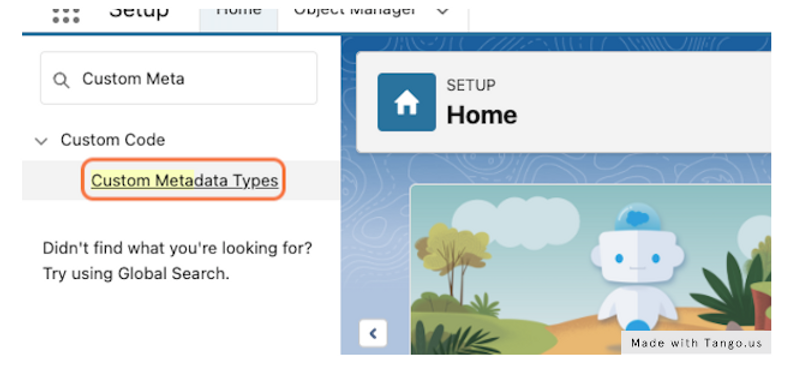Click "Didn't find what you're looking for?" text
Image resolution: width=790 pixels, height=369 pixels.
pyautogui.click(x=177, y=249)
